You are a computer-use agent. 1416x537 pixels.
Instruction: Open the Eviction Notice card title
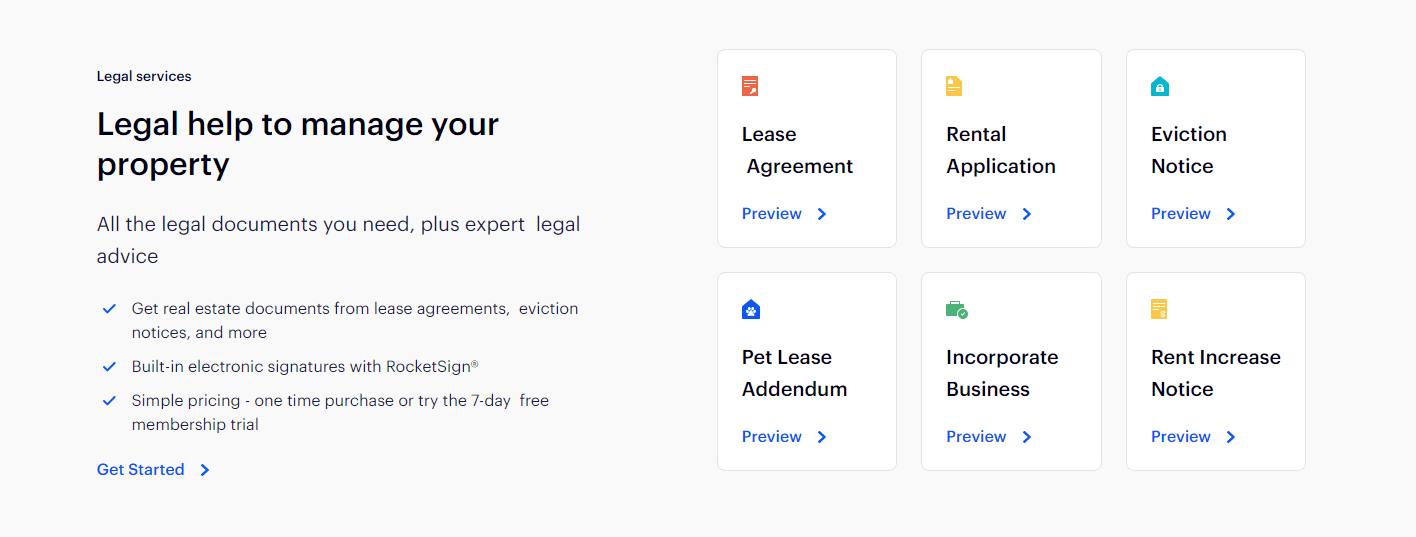1189,150
